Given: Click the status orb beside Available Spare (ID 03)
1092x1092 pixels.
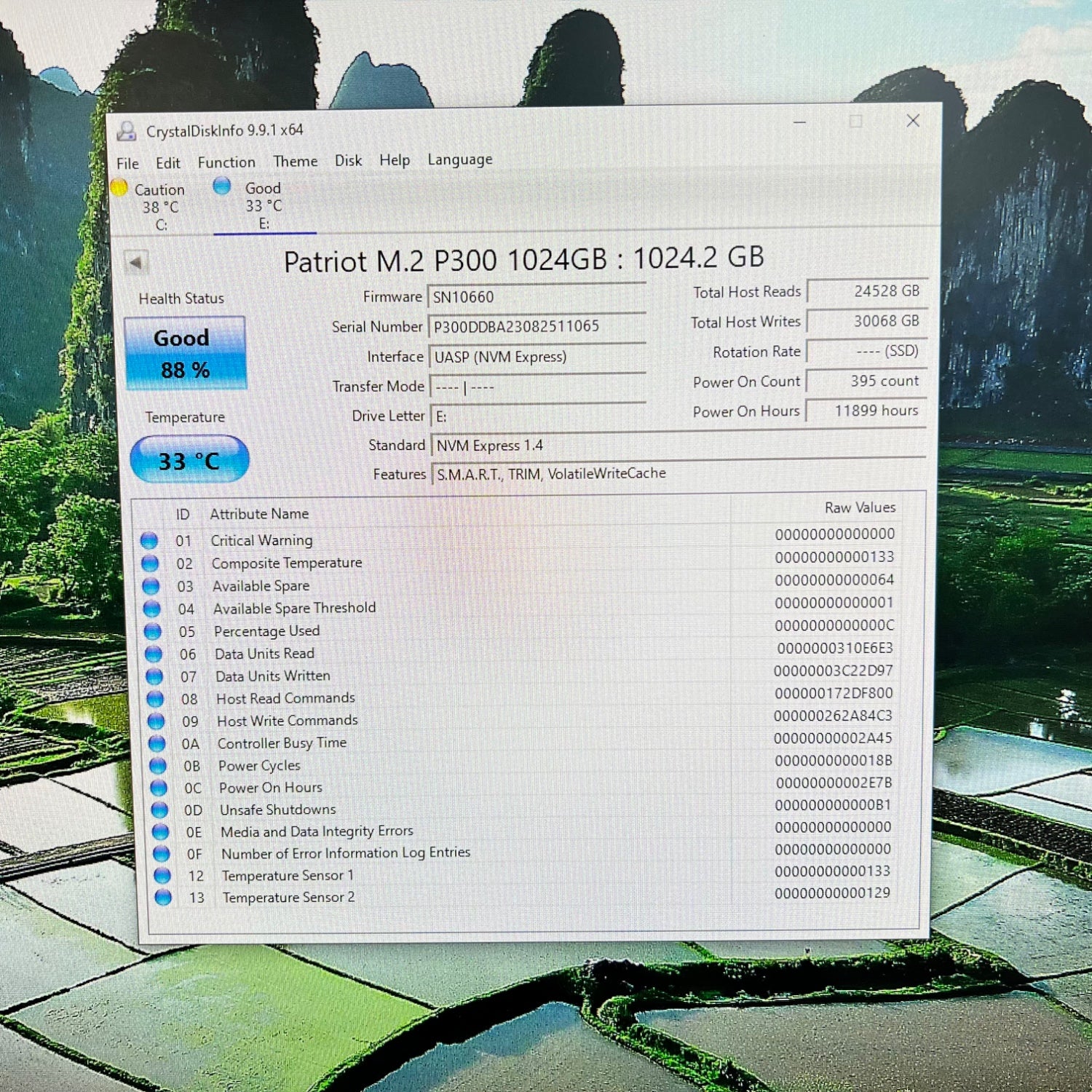Looking at the screenshot, I should (151, 586).
